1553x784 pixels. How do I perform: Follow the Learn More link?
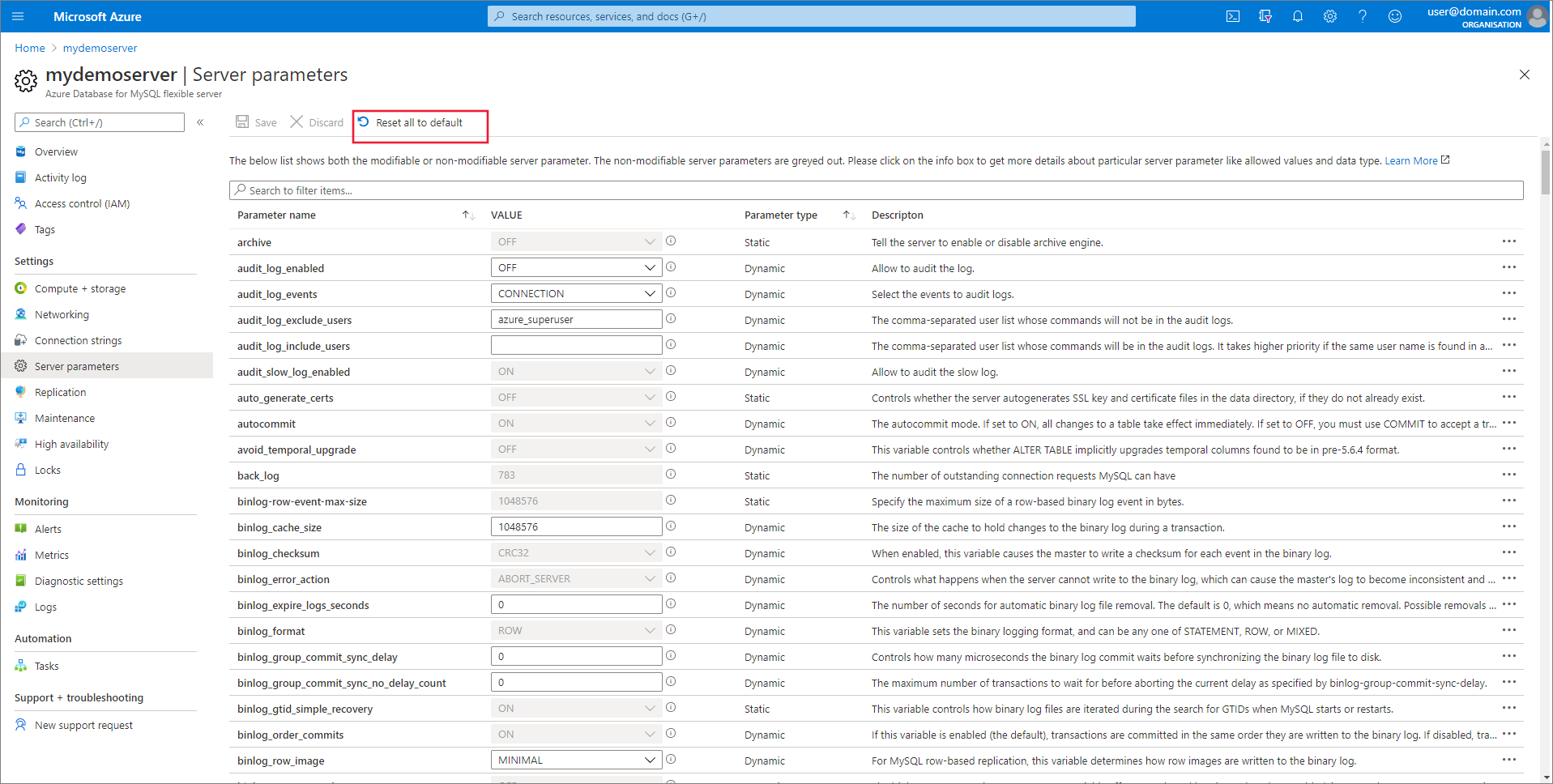(x=1410, y=160)
